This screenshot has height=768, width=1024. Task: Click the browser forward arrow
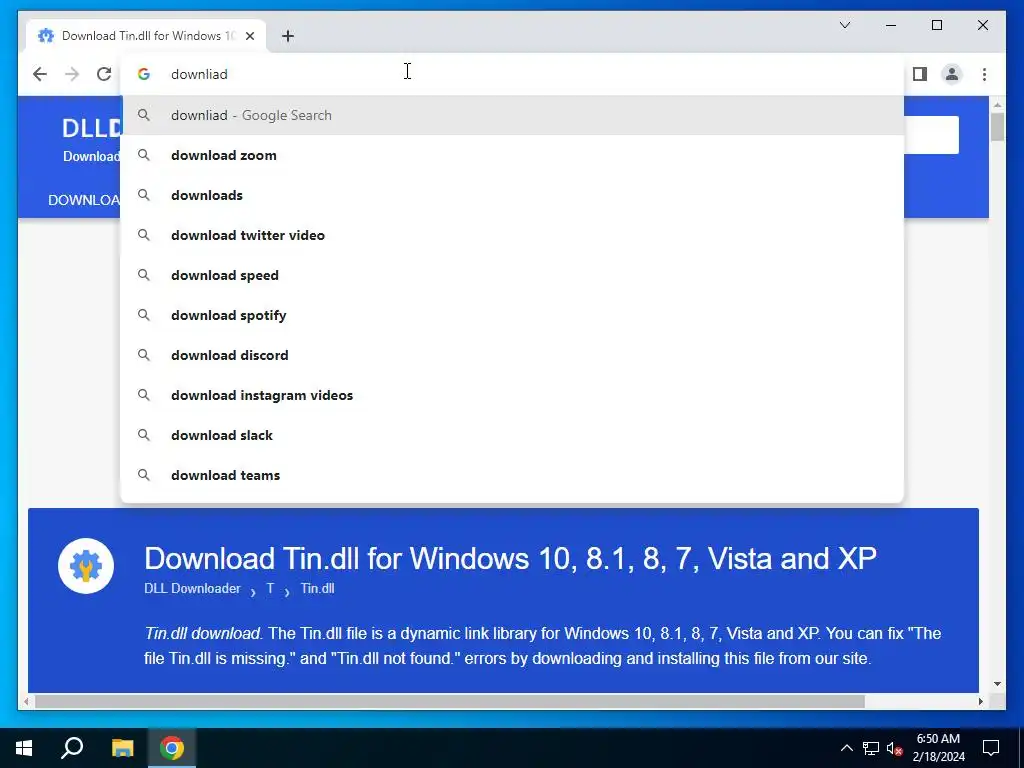tap(72, 74)
